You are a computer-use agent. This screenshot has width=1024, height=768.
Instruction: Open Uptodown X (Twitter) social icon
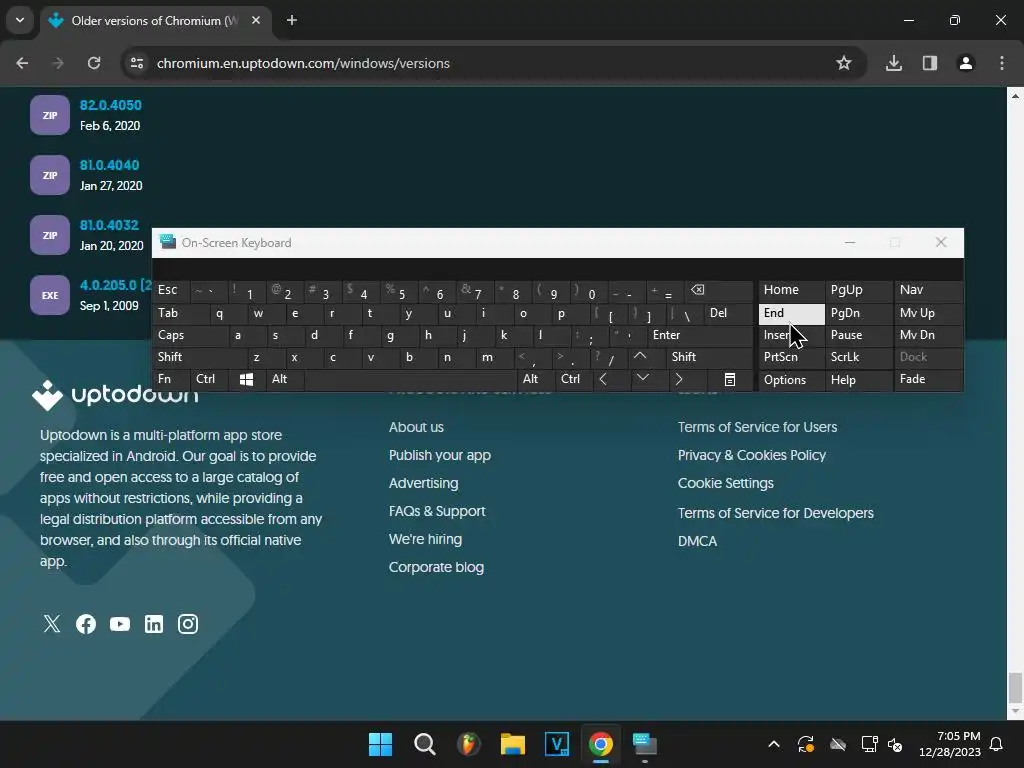pyautogui.click(x=52, y=624)
